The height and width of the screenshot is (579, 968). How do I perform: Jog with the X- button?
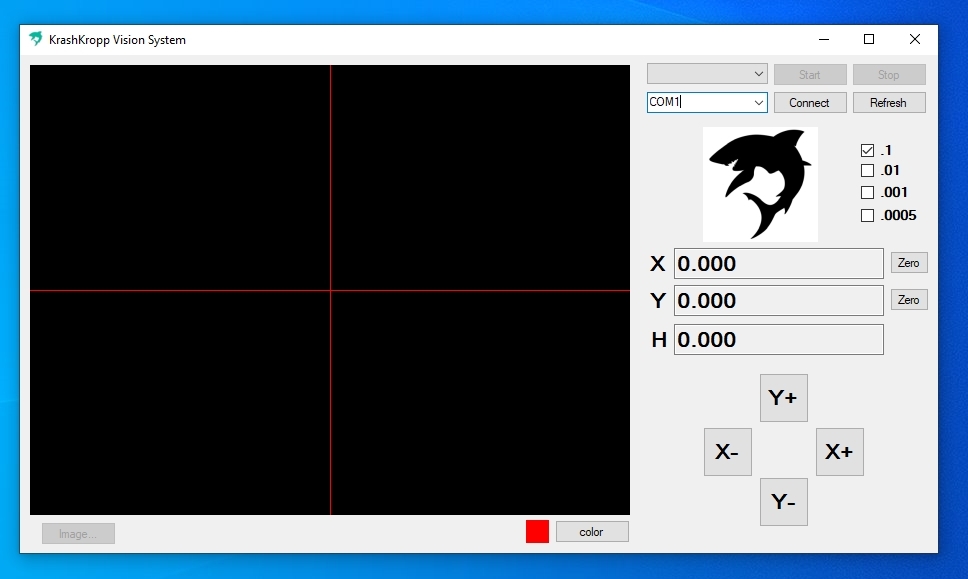coord(728,452)
